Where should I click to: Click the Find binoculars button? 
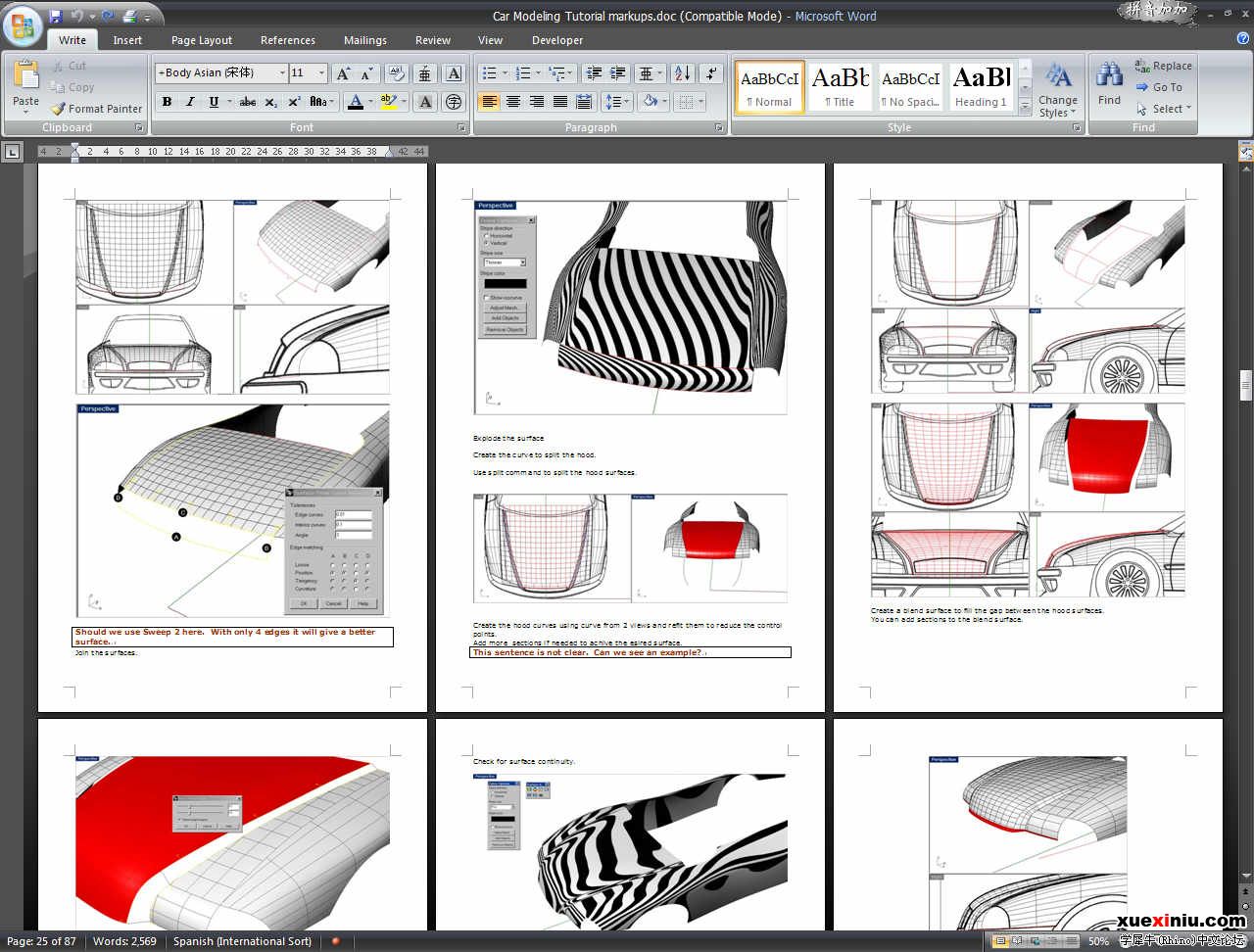point(1109,84)
